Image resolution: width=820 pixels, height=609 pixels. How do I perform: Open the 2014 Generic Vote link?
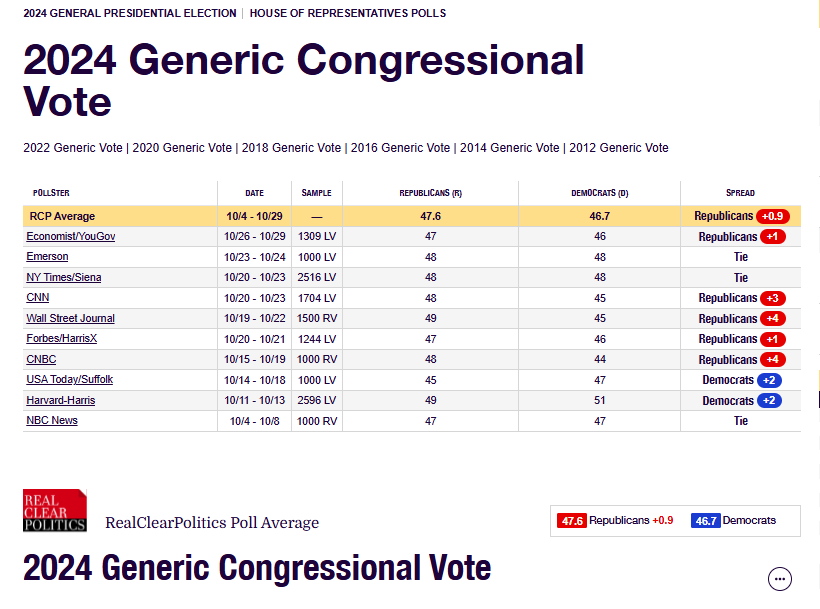click(509, 148)
